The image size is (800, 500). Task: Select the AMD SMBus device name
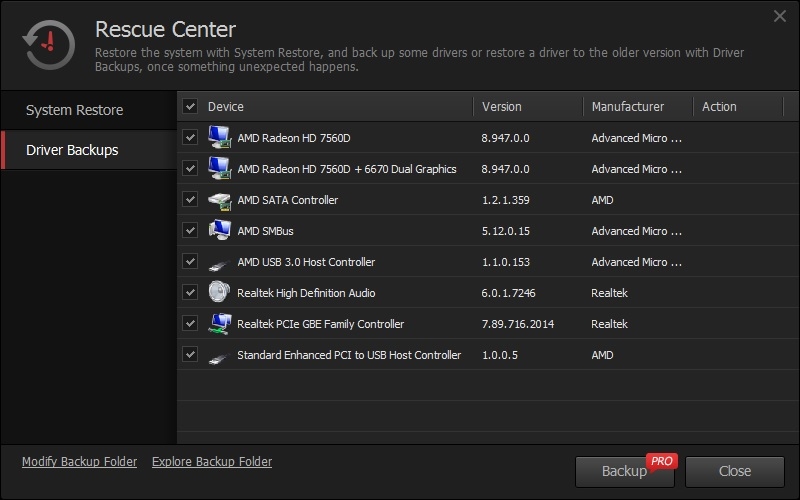click(x=265, y=231)
